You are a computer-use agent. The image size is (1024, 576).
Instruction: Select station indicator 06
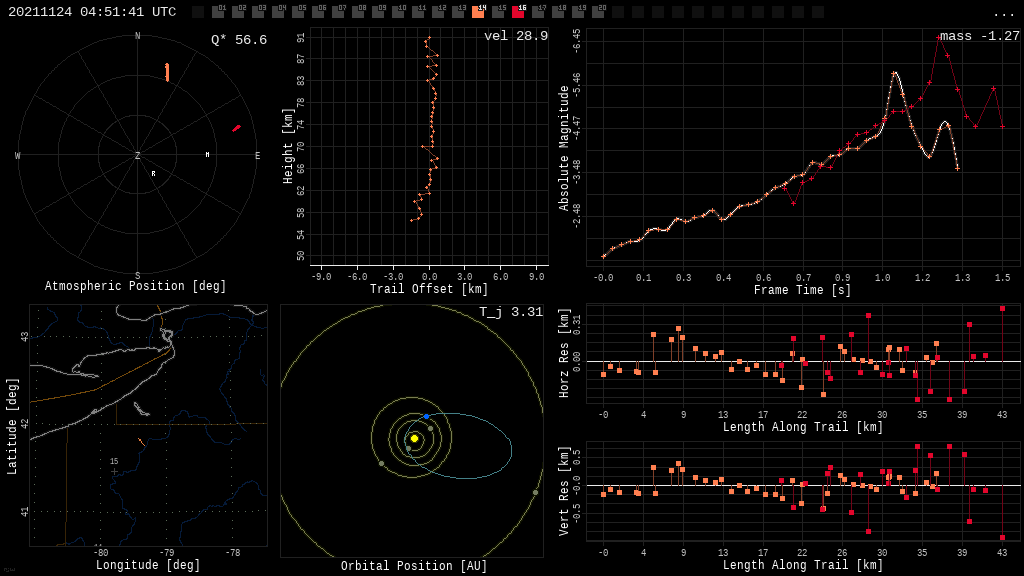(318, 11)
